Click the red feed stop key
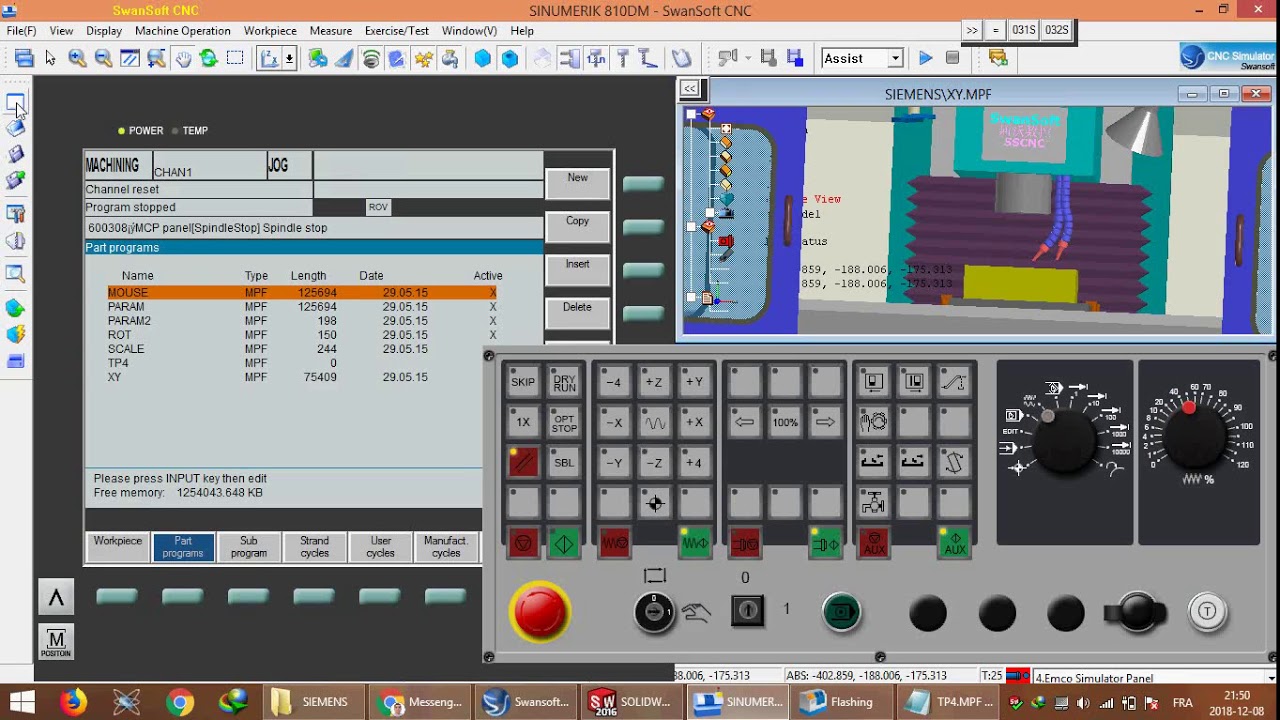 (614, 544)
